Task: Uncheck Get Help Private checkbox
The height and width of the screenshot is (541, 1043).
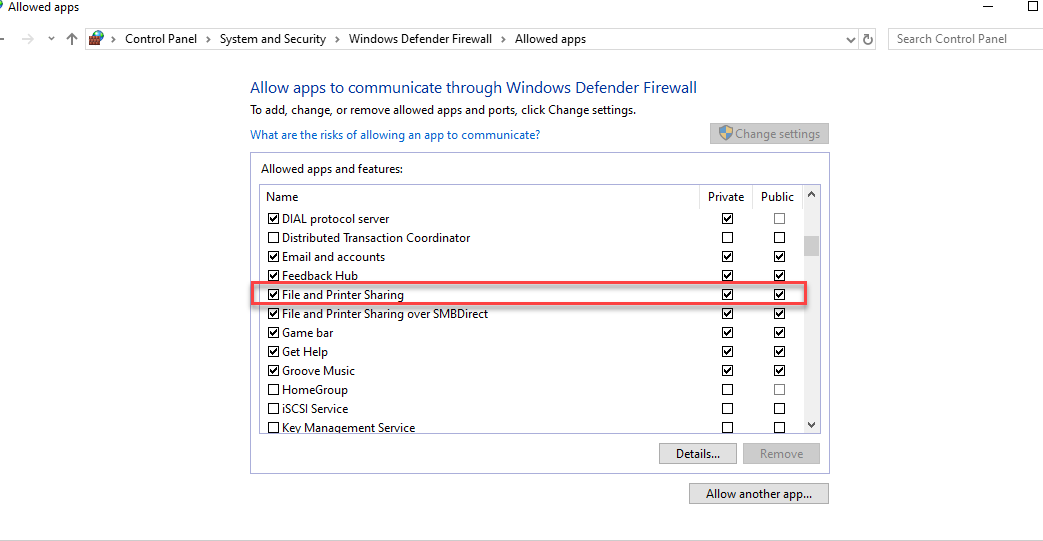Action: point(727,351)
